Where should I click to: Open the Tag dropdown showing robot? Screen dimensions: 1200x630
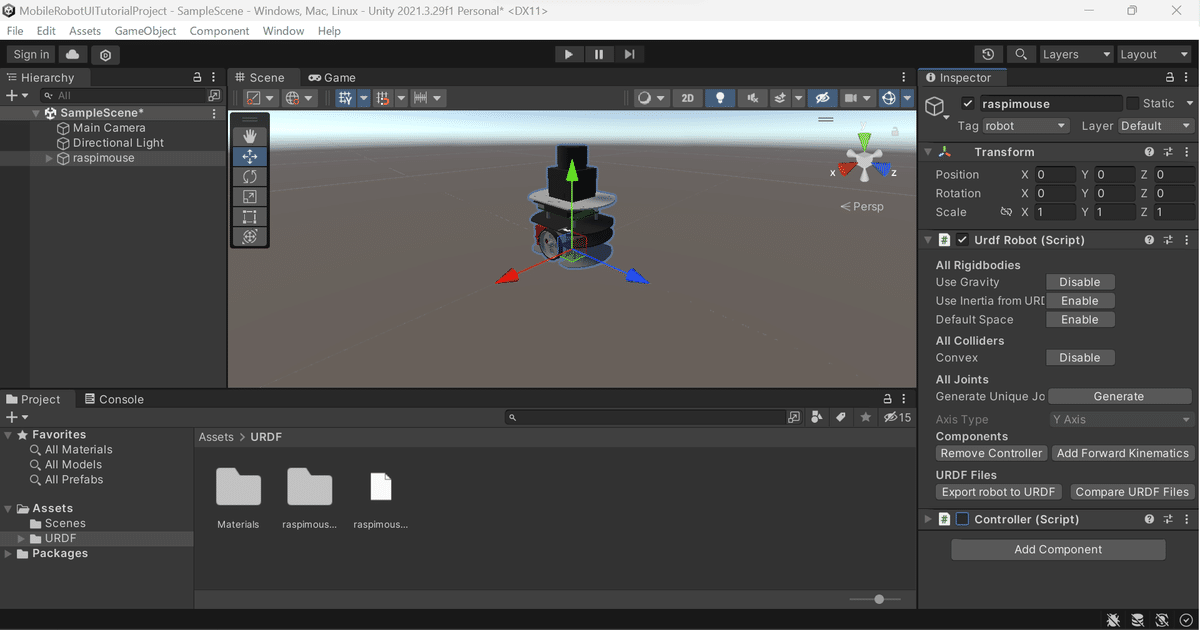pyautogui.click(x=1026, y=126)
